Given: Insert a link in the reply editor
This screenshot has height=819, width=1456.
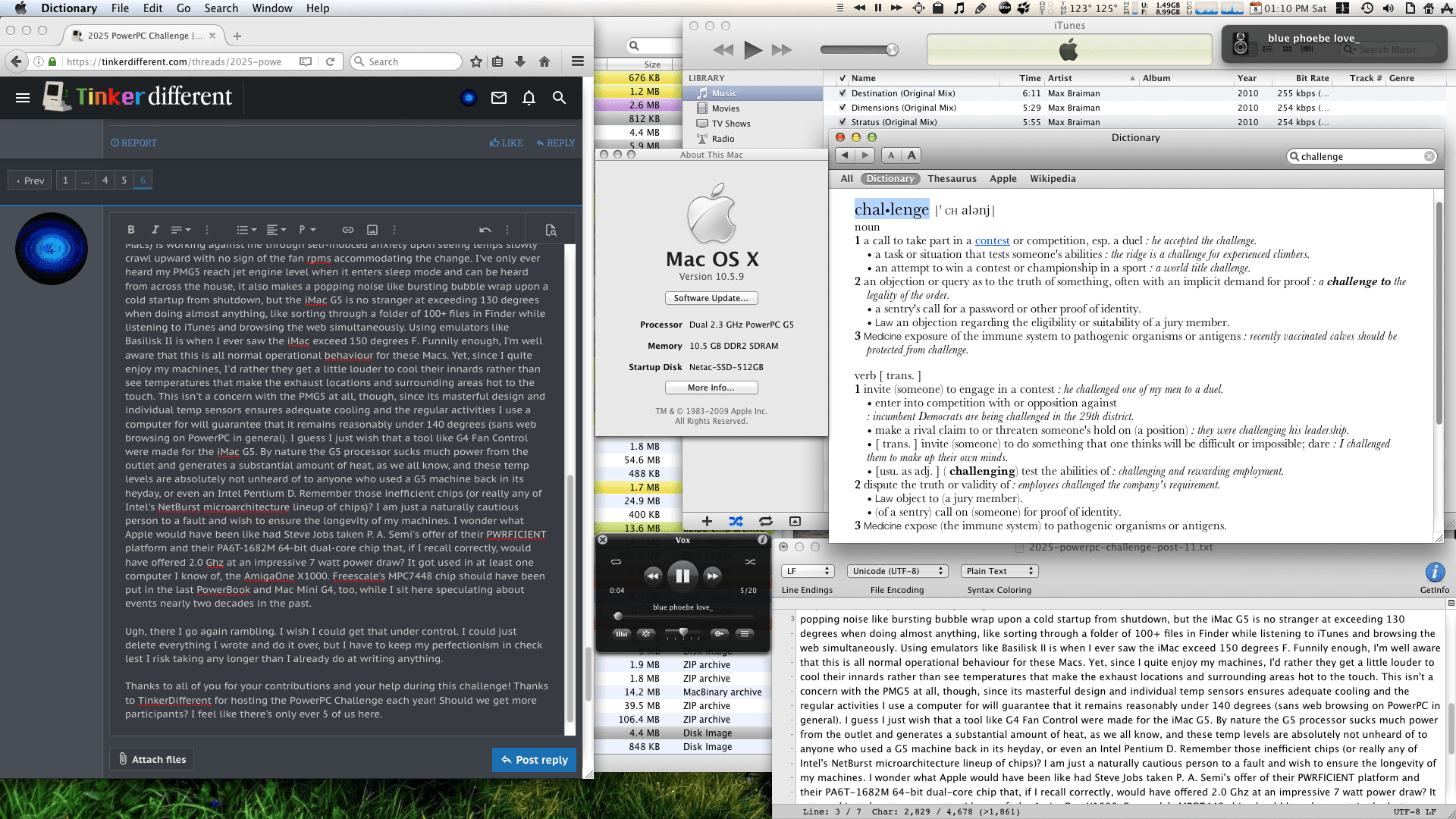Looking at the screenshot, I should 348,230.
